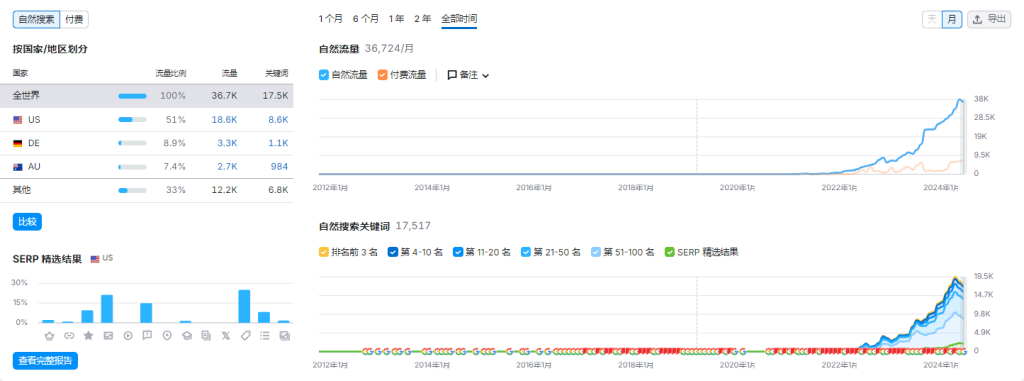Screen dimensions: 1024x381
Task: Toggle the 第 51-100 名 checkbox
Action: (596, 252)
